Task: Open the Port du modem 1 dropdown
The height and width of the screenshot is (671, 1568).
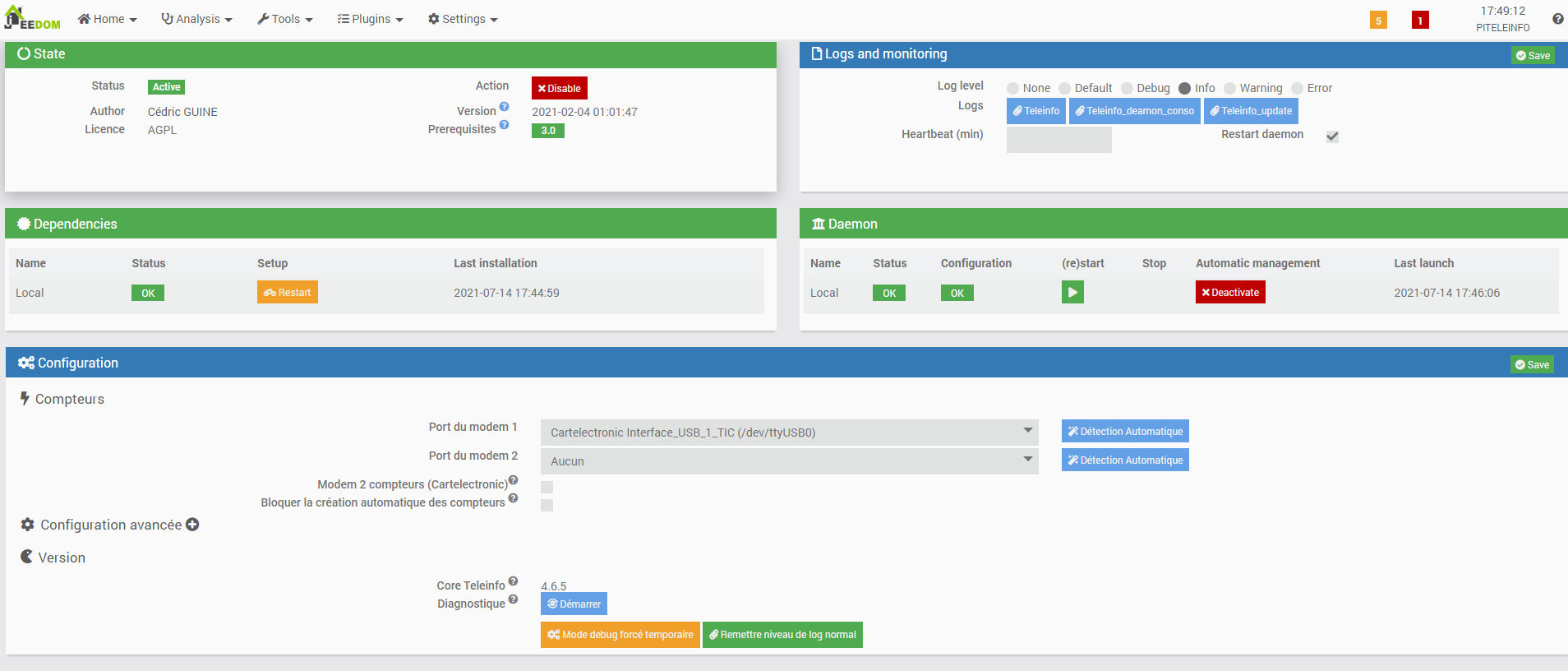Action: click(x=789, y=433)
